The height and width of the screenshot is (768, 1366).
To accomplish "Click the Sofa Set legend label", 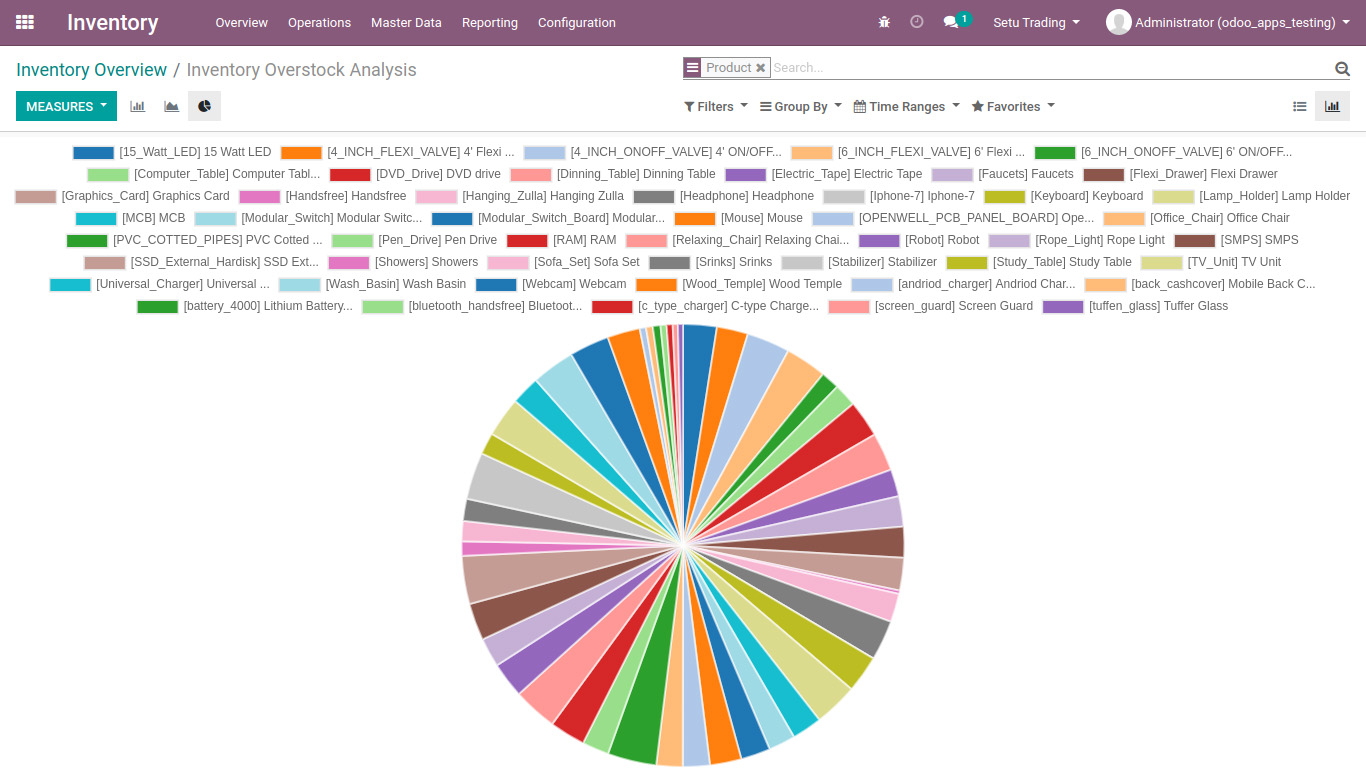I will tap(587, 262).
